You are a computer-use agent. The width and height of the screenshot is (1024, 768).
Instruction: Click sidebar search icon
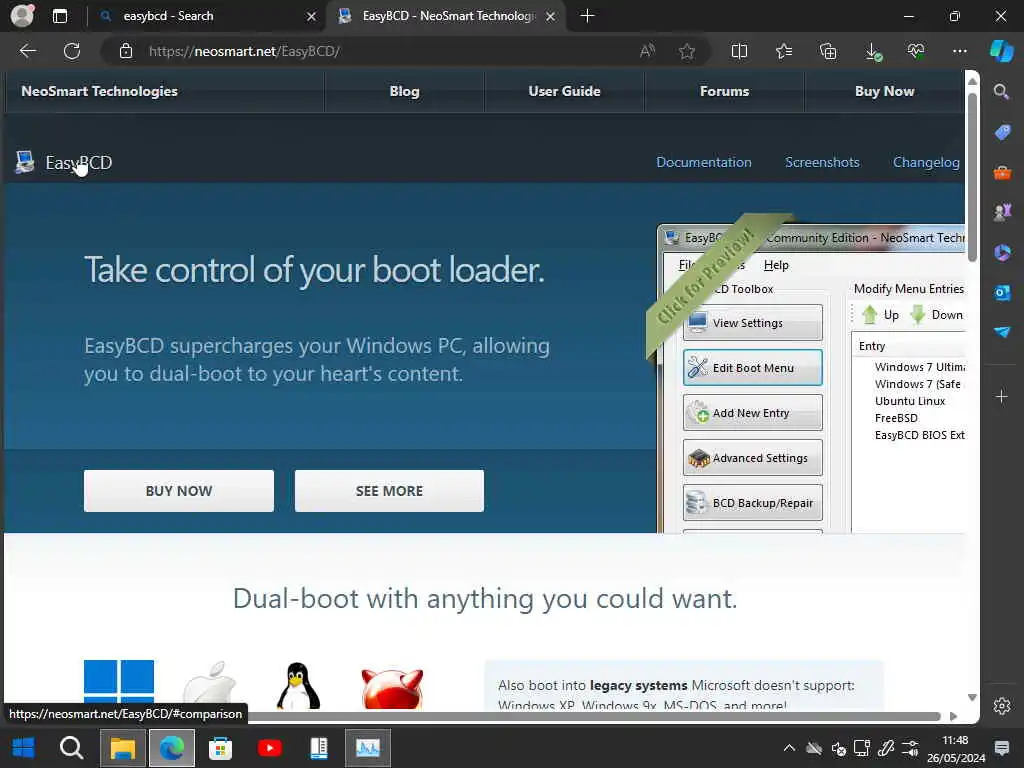pos(1002,91)
